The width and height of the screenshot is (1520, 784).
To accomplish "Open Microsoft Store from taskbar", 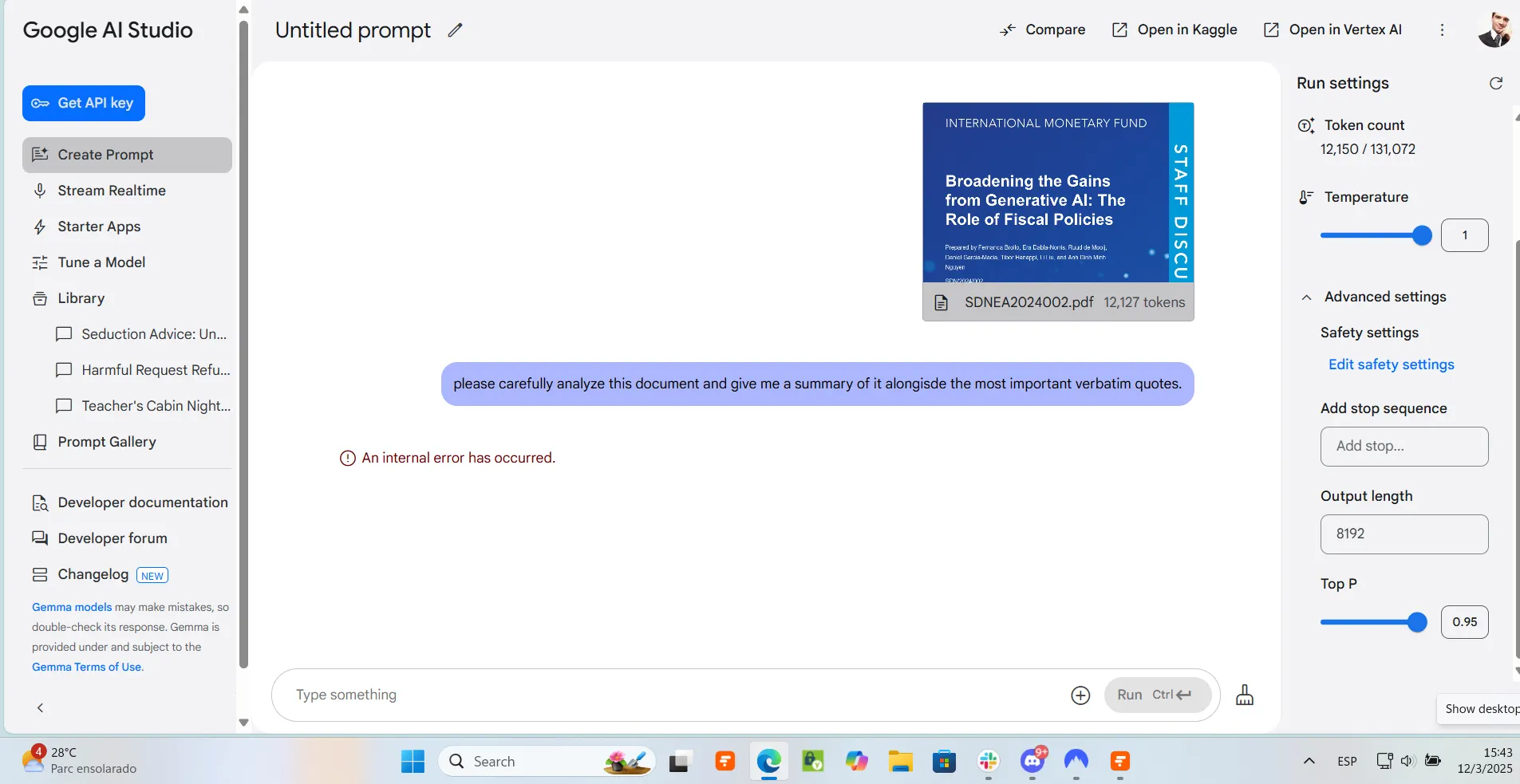I will [944, 762].
